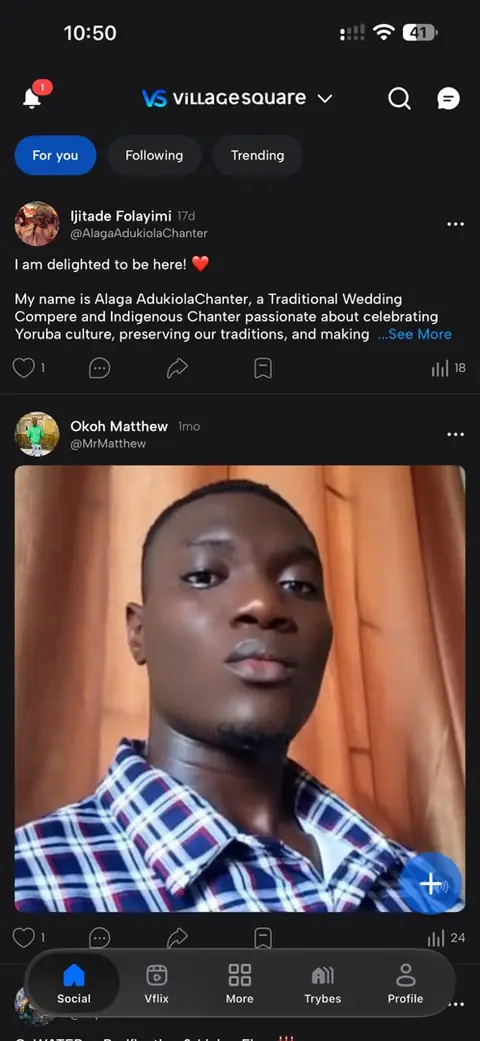The height and width of the screenshot is (1041, 480).
Task: Expand post text with See More
Action: click(x=414, y=335)
